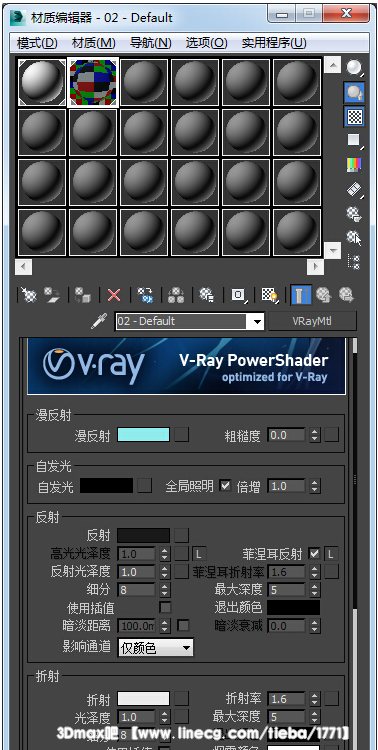
Task: Click the dark 反射 color swatch
Action: point(144,535)
